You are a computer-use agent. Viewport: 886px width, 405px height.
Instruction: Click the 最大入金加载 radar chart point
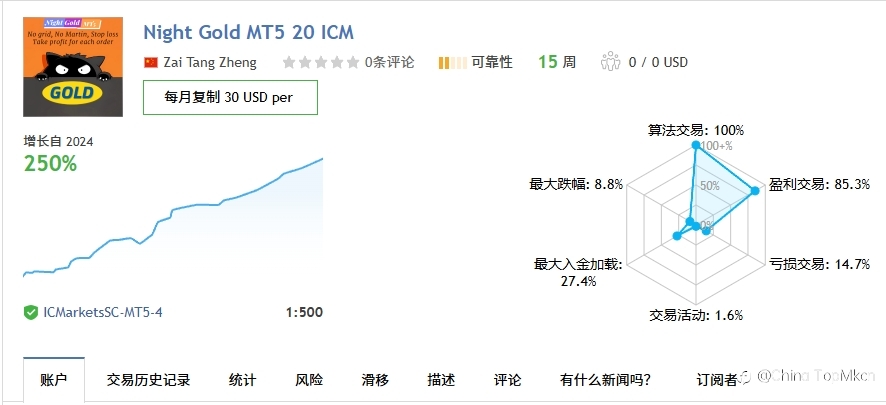click(x=677, y=236)
